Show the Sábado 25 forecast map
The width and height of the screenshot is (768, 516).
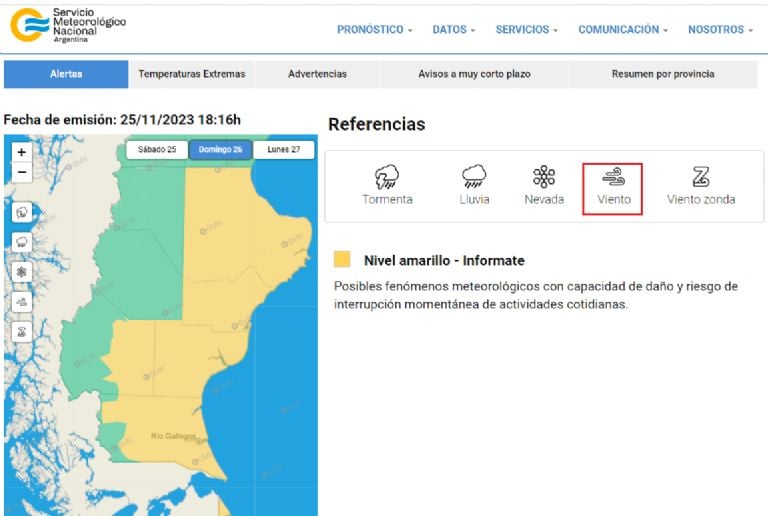coord(157,150)
